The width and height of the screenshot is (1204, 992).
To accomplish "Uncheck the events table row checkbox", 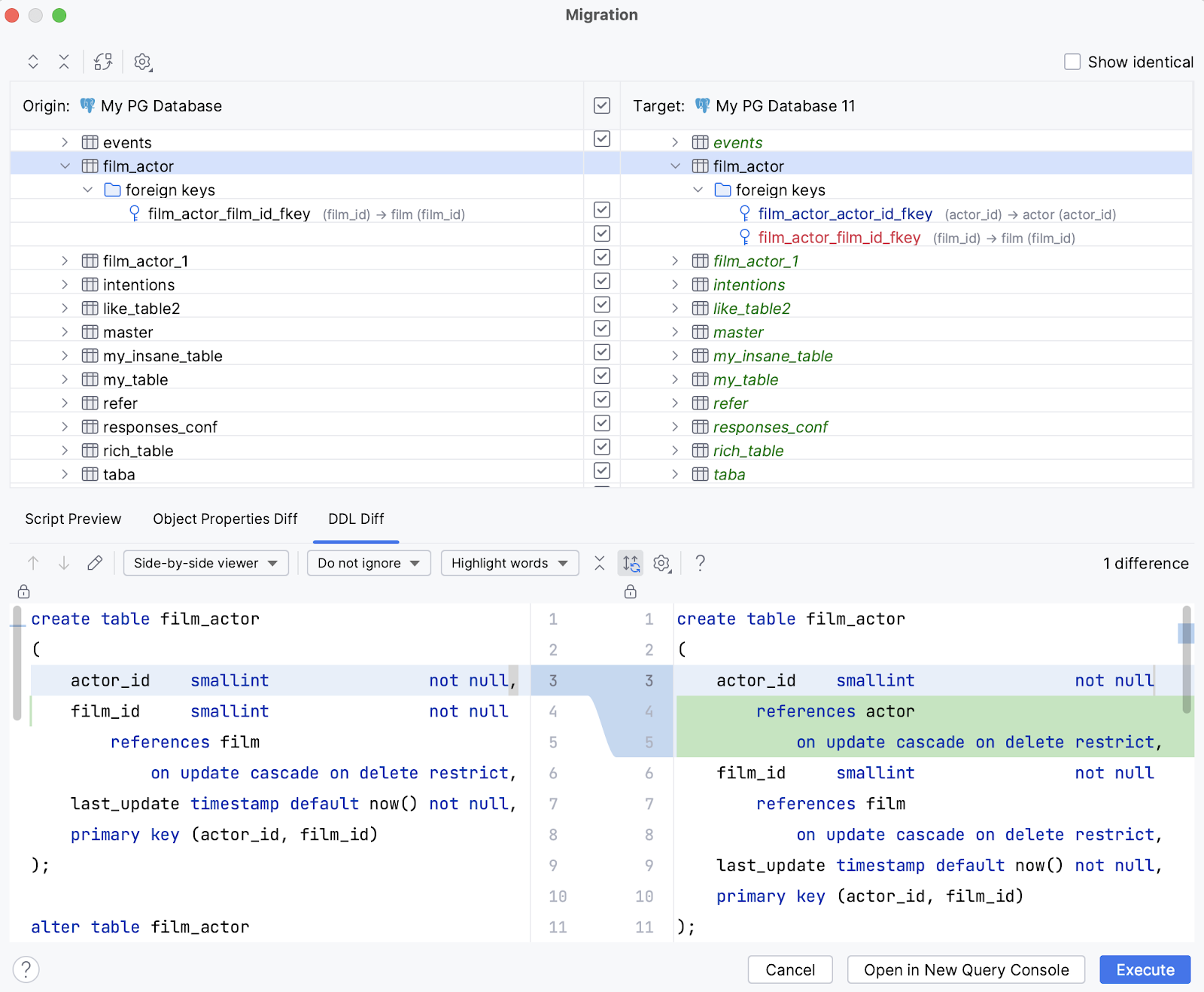I will pos(601,139).
